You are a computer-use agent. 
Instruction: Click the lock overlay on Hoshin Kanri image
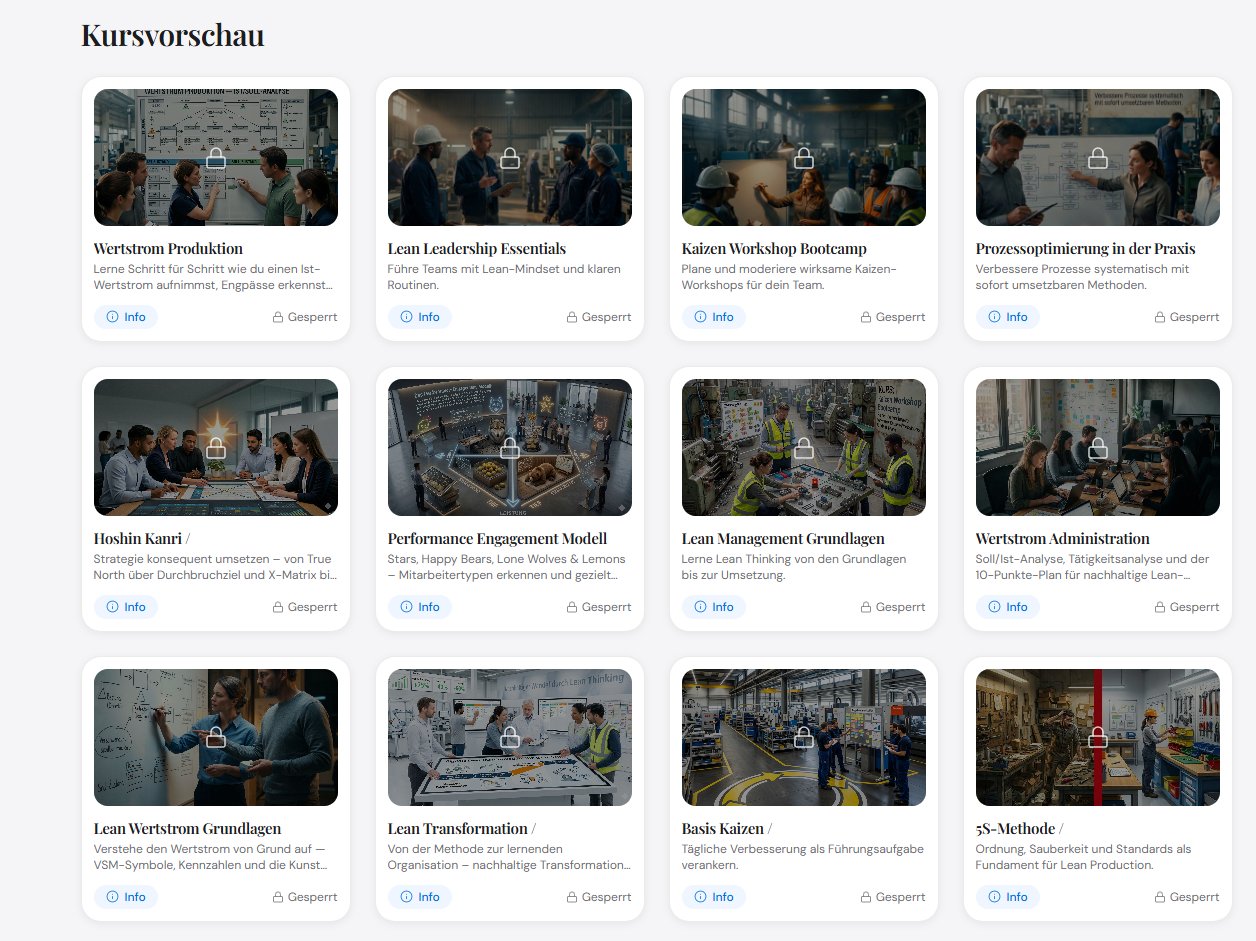pyautogui.click(x=215, y=448)
